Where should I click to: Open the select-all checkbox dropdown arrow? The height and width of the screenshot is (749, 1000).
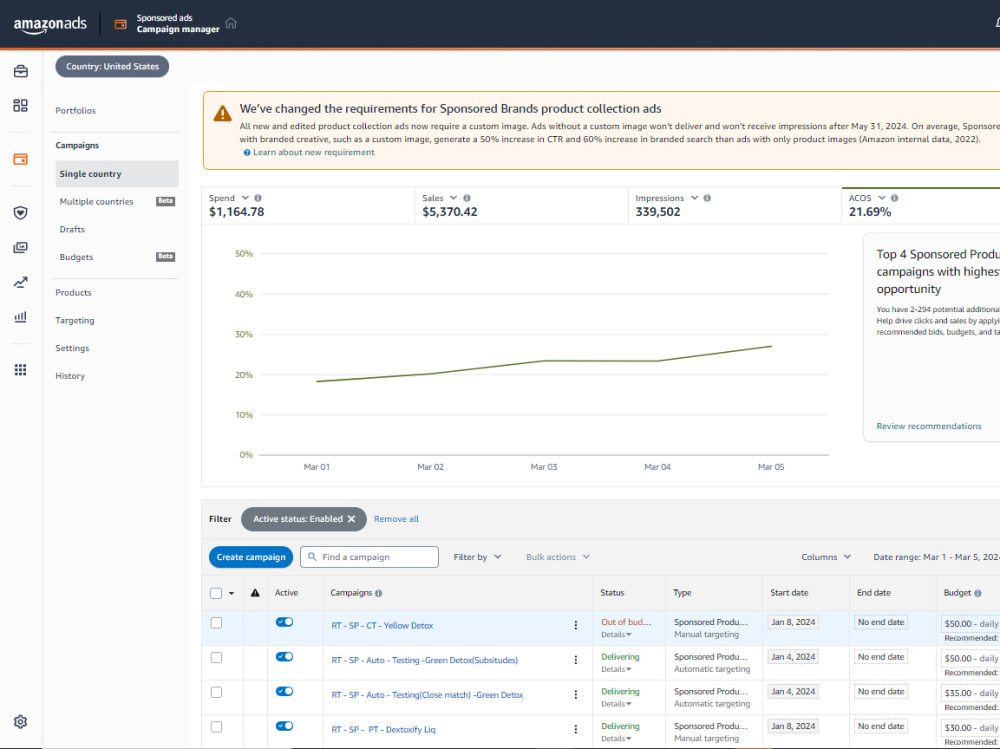click(x=231, y=593)
